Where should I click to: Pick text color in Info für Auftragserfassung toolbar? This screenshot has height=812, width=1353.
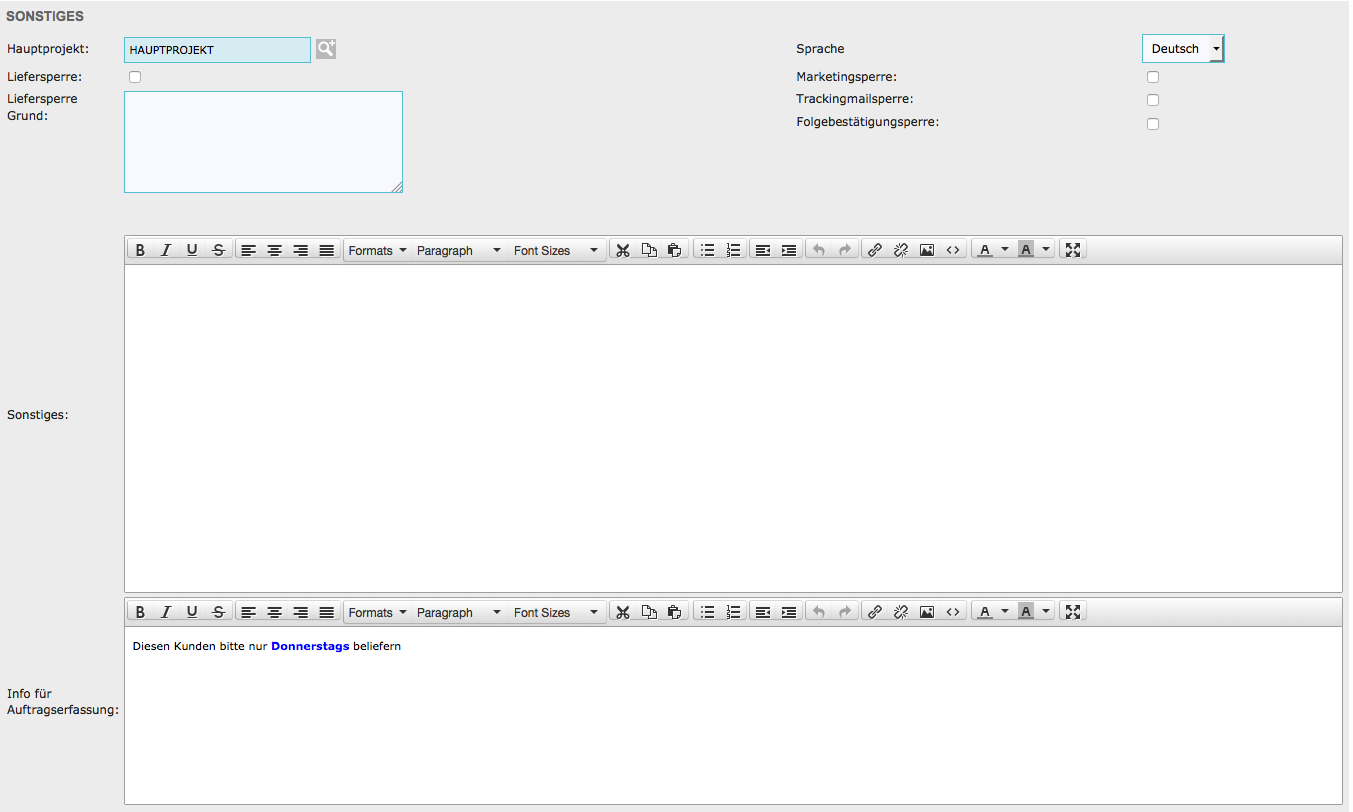coord(985,612)
